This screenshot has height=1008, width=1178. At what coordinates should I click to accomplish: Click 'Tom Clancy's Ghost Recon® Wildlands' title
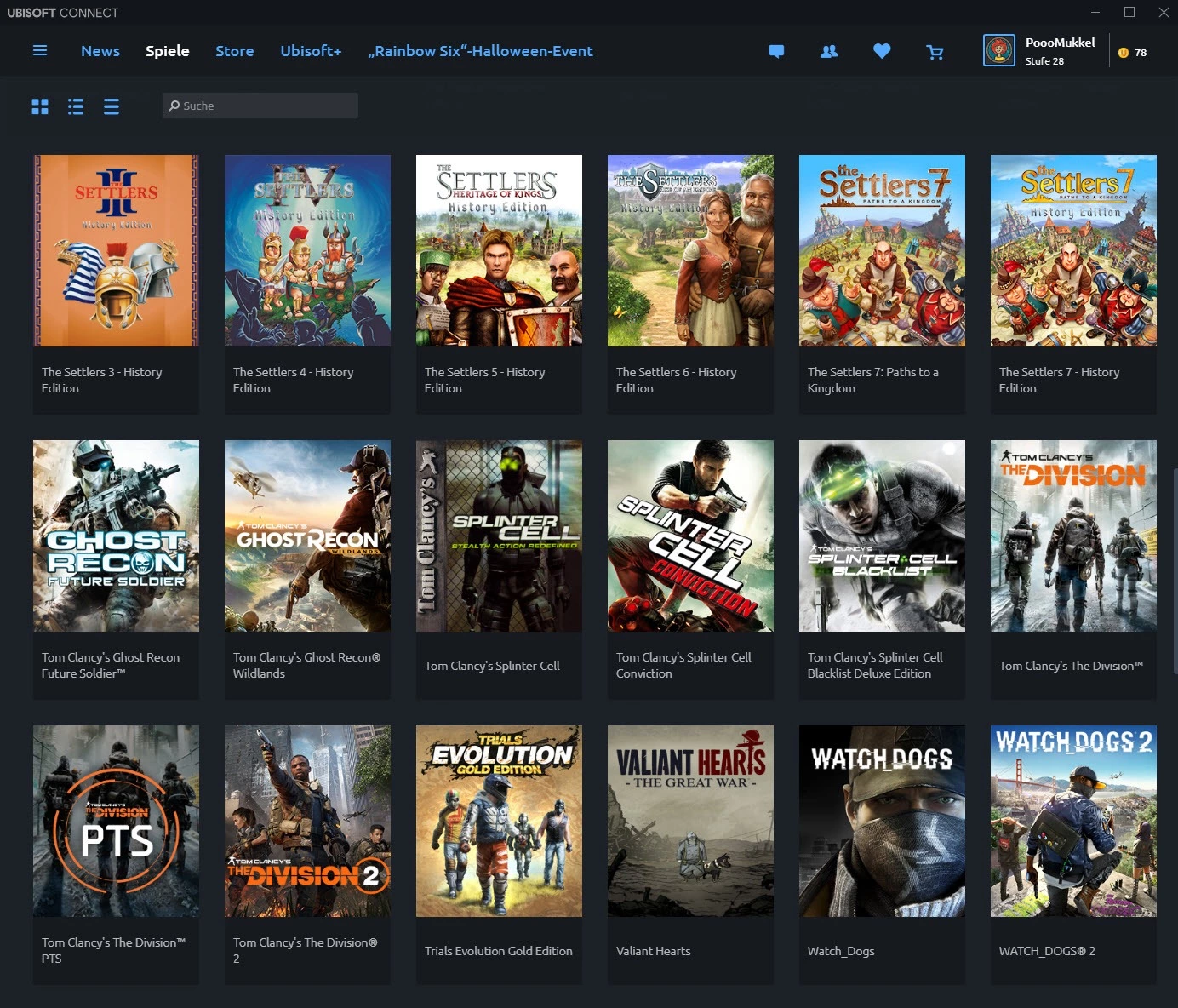tap(307, 665)
